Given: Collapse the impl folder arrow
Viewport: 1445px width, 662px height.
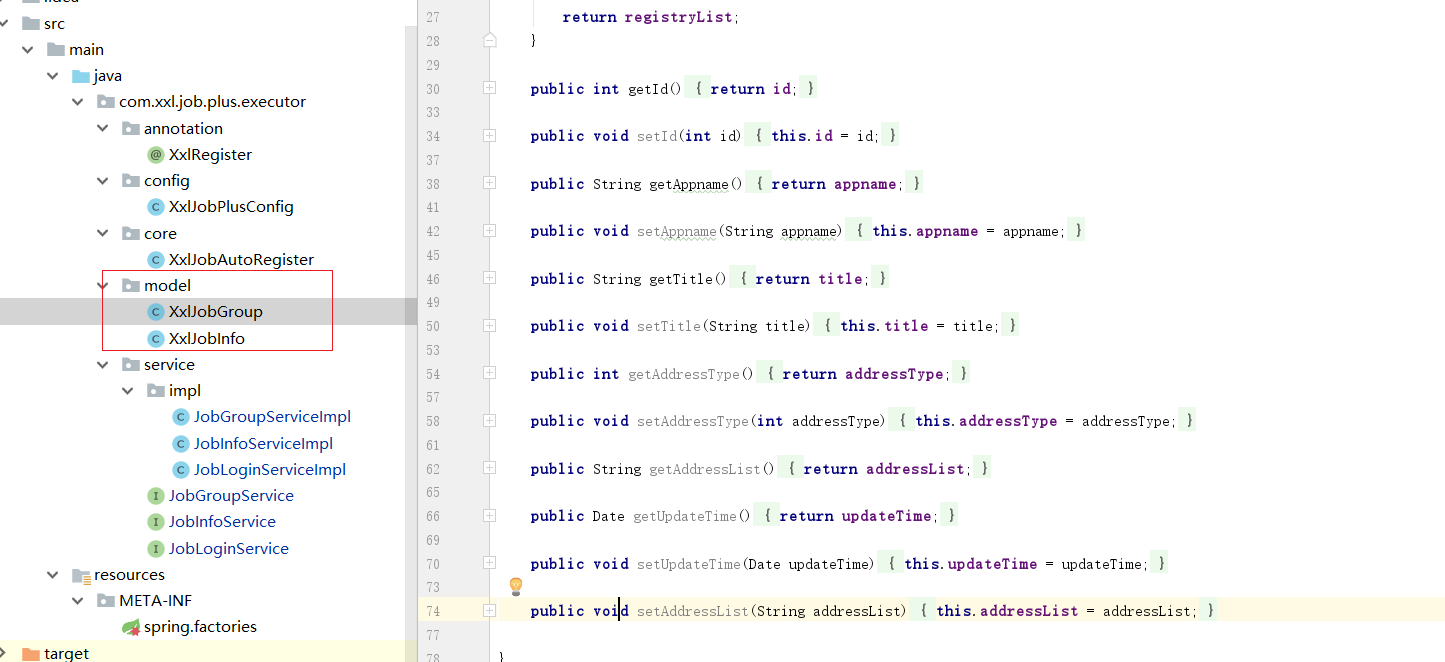Looking at the screenshot, I should pos(128,391).
